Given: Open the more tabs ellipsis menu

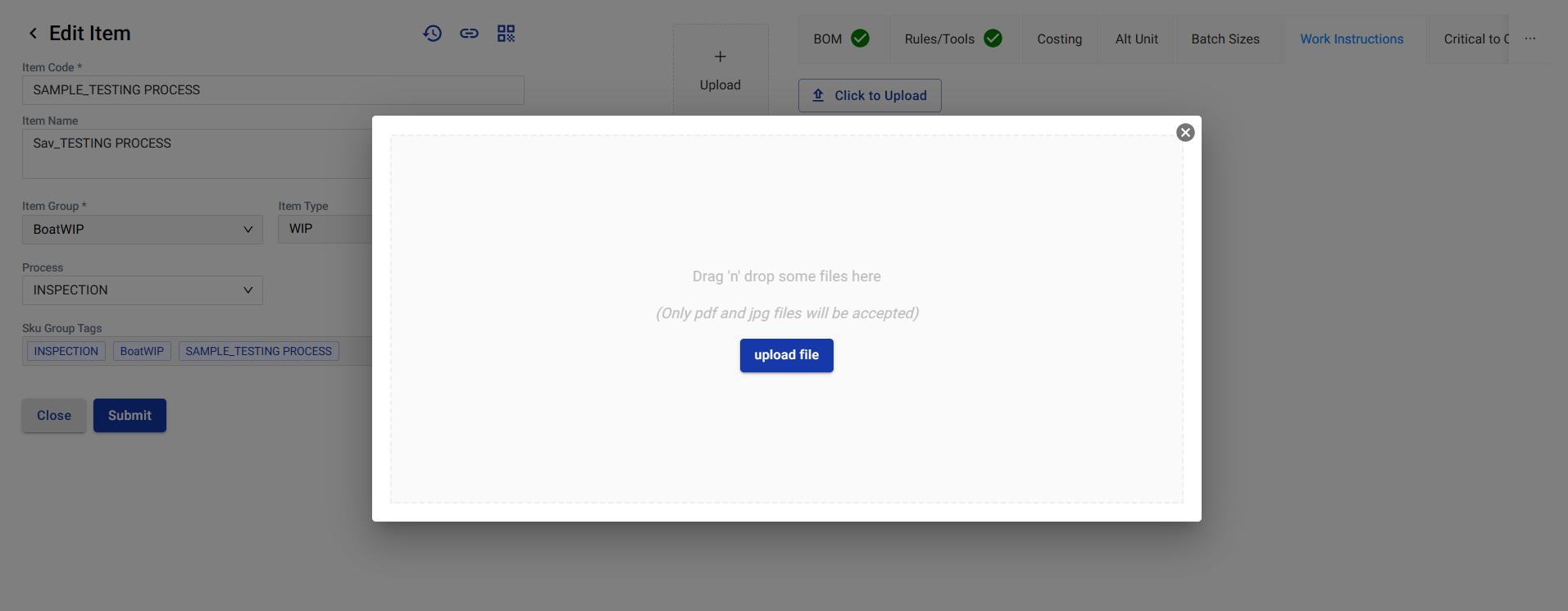Looking at the screenshot, I should coord(1530,39).
